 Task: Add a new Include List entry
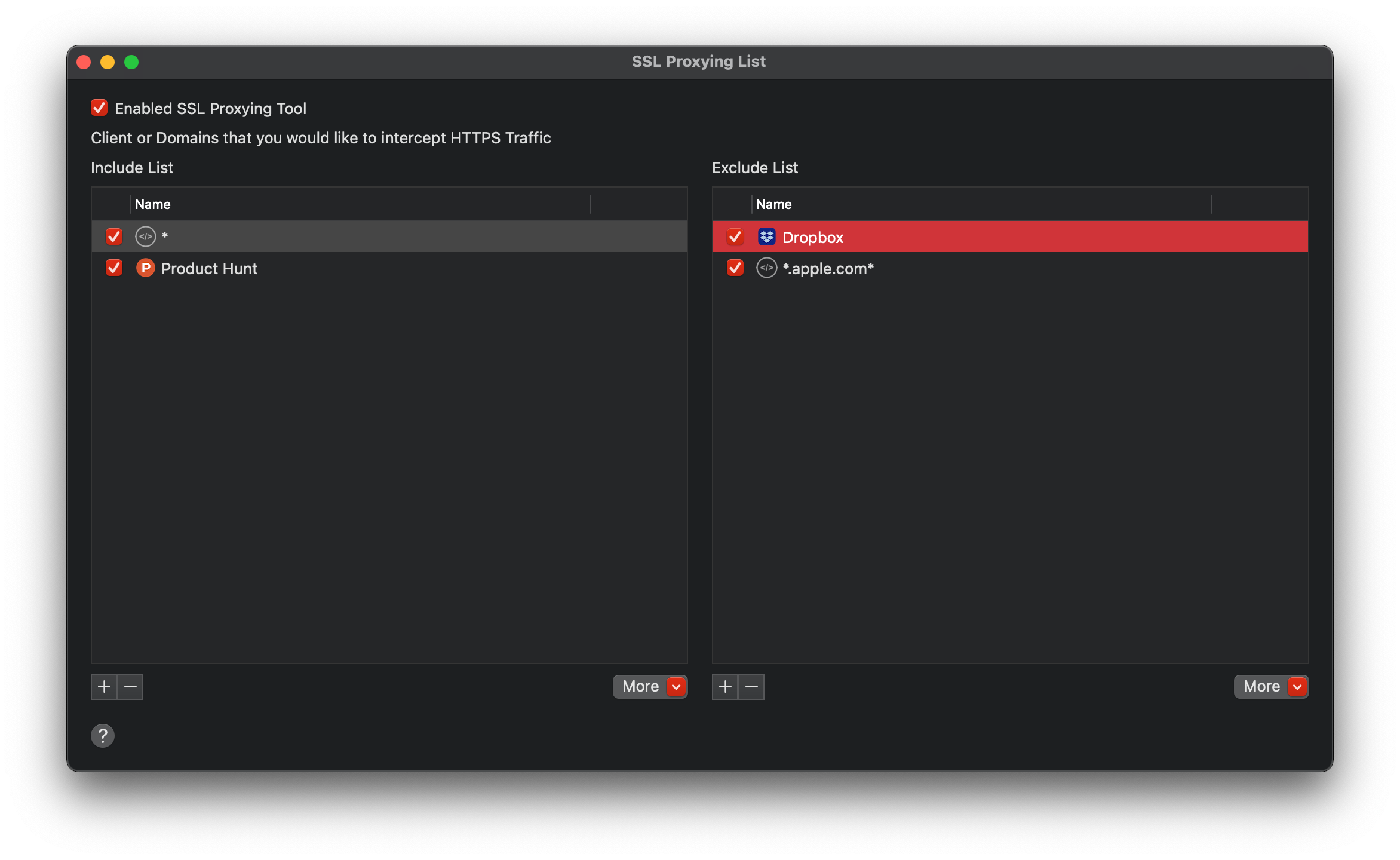(x=104, y=687)
